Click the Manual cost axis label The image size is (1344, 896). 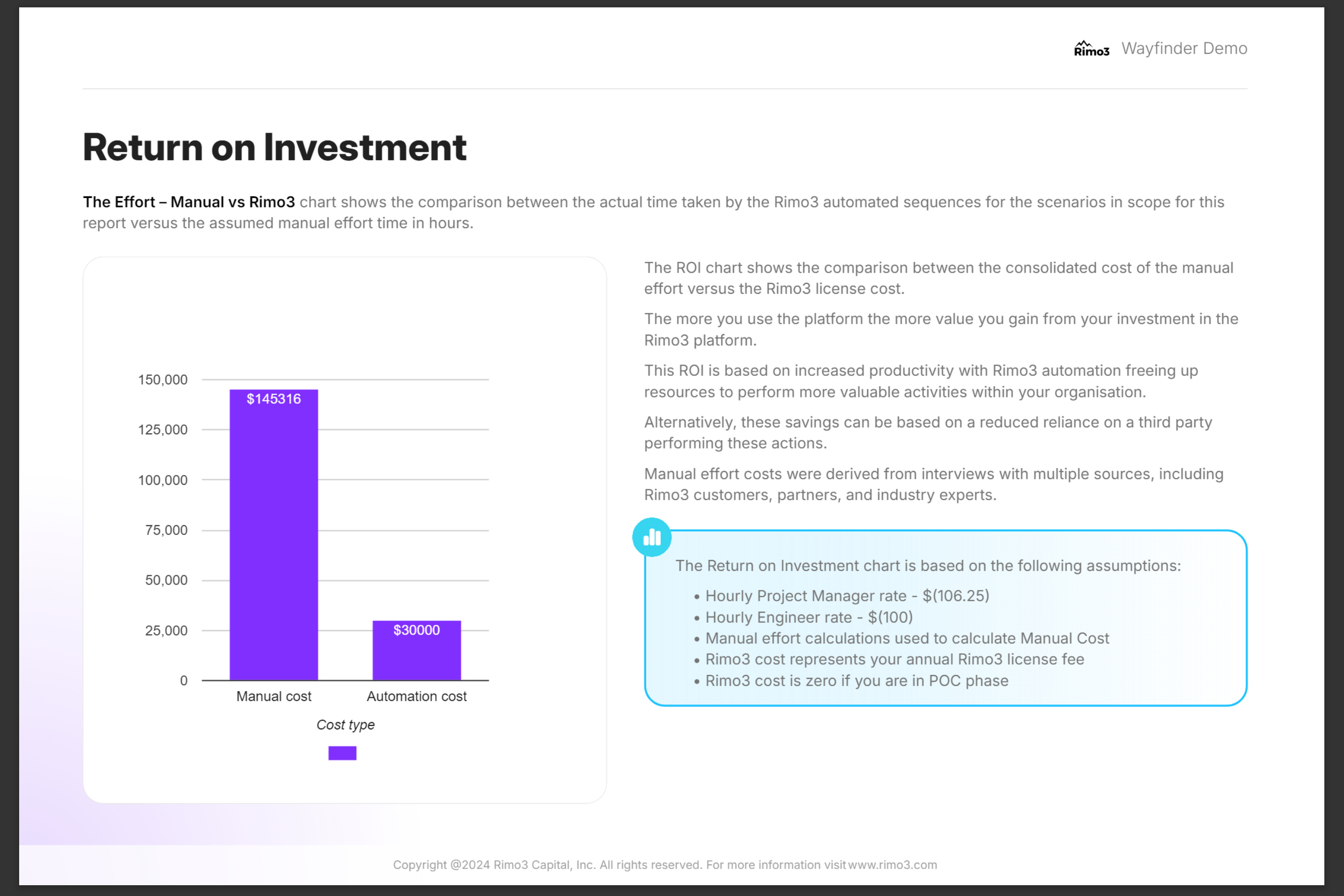tap(274, 696)
